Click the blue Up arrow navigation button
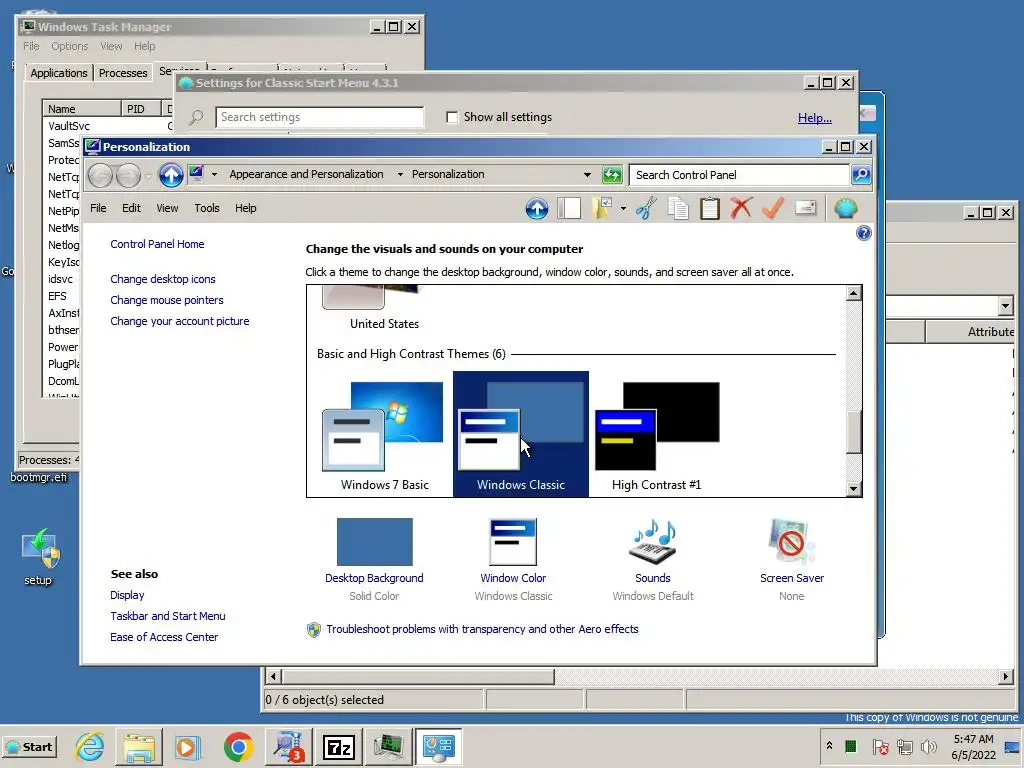This screenshot has height=768, width=1024. click(x=171, y=175)
